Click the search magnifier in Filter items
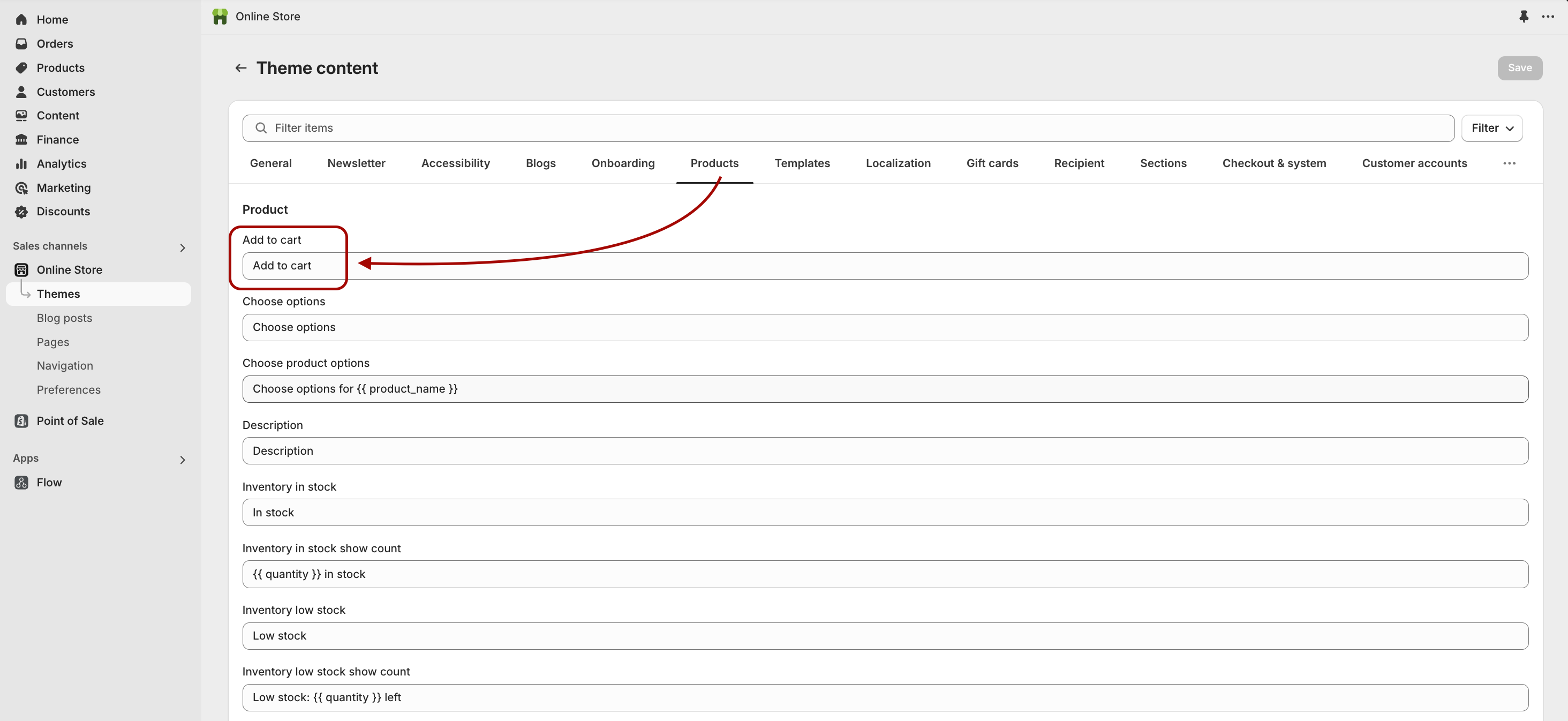1568x721 pixels. tap(261, 128)
